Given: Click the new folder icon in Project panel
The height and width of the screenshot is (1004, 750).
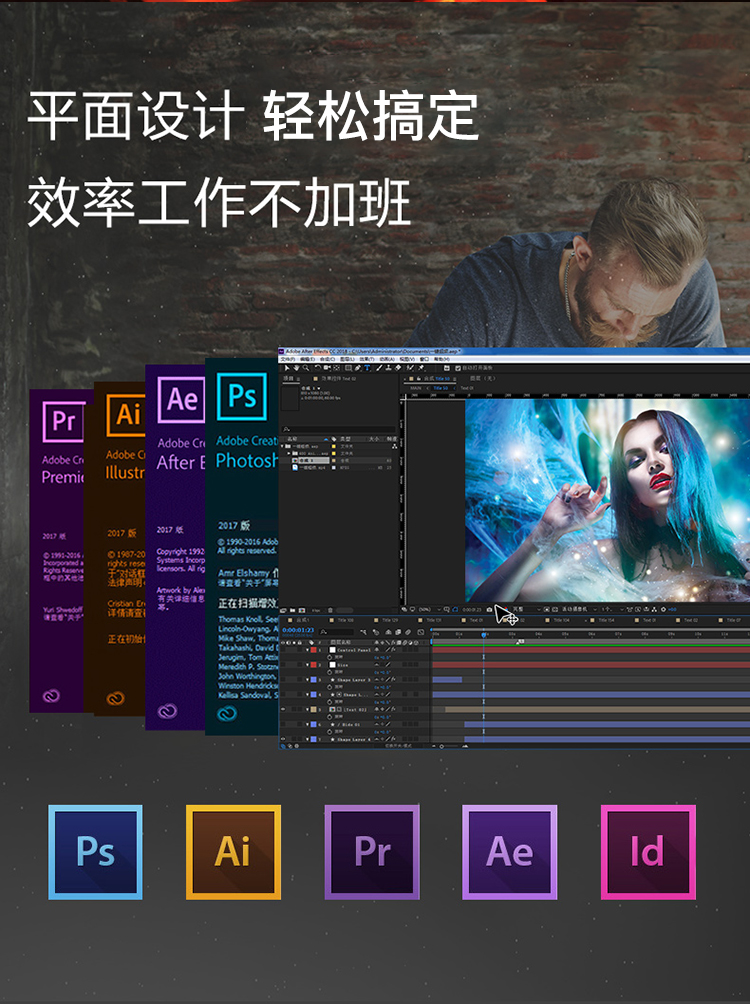Looking at the screenshot, I should tap(292, 610).
